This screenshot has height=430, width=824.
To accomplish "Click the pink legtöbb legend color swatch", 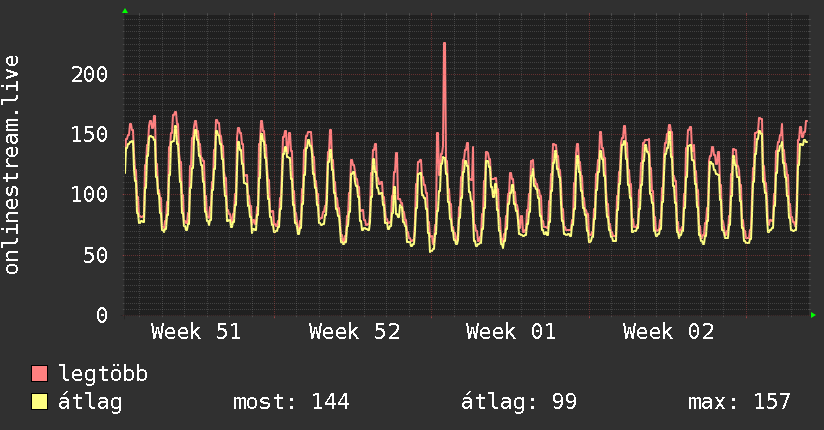I will 39,373.
